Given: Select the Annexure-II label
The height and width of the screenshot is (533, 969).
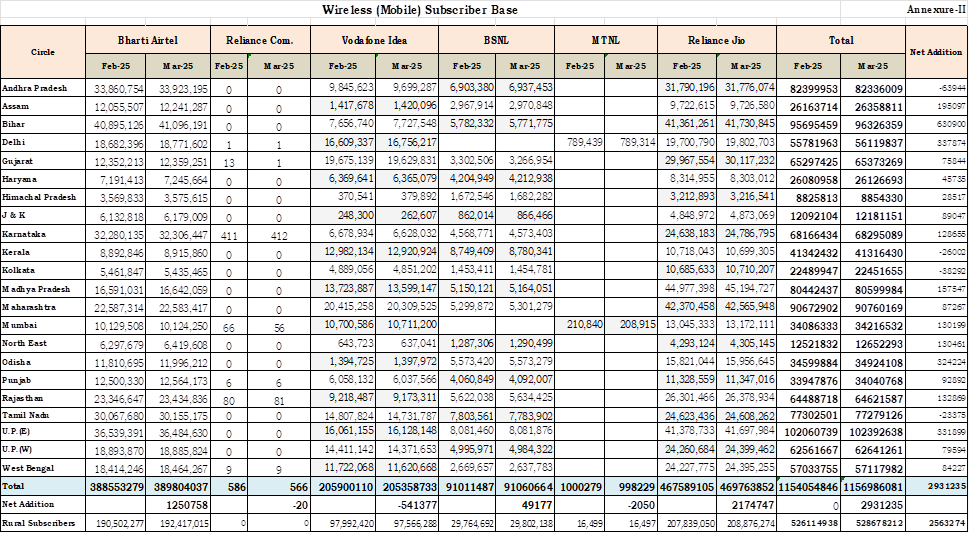Looking at the screenshot, I should pos(934,10).
